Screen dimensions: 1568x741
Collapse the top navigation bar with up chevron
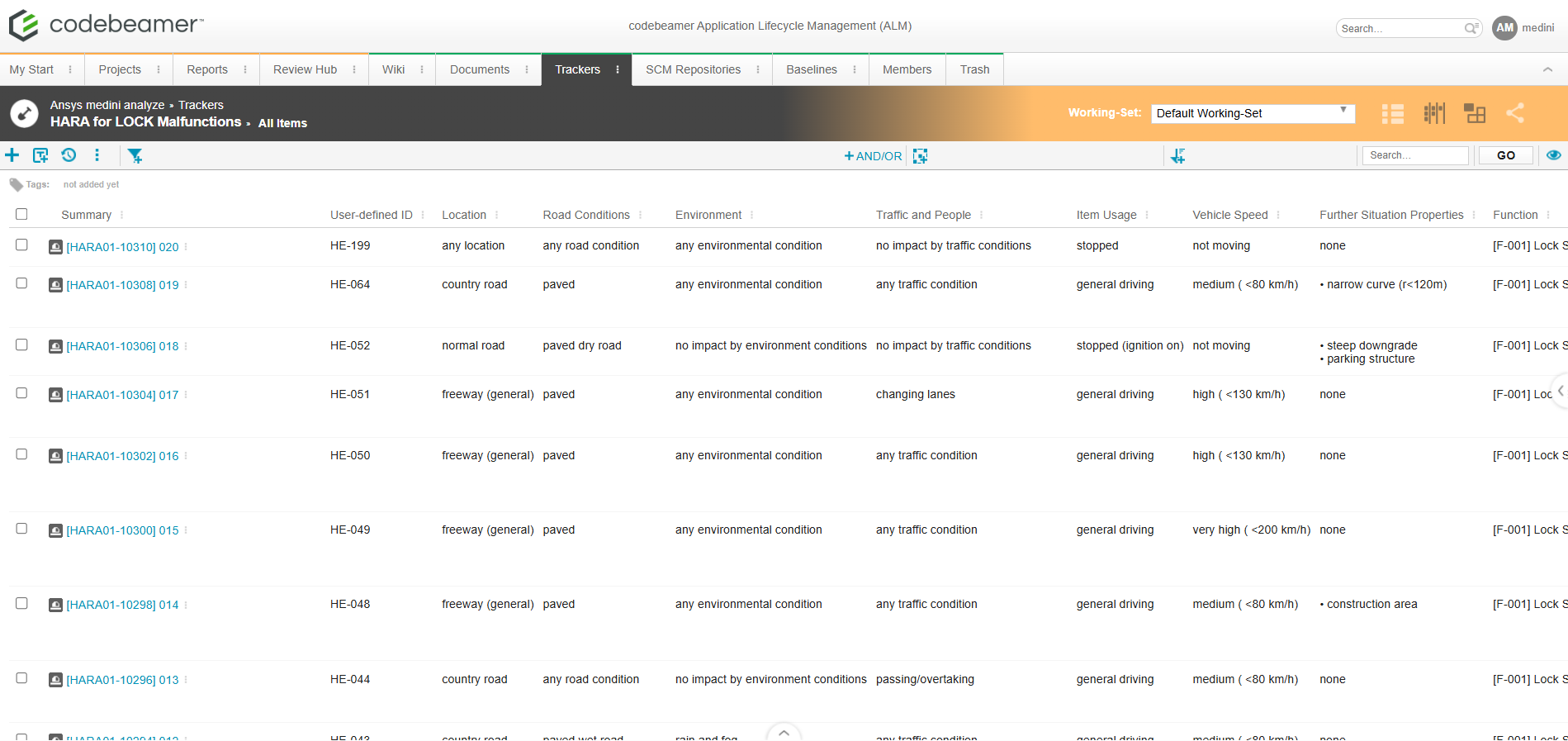pyautogui.click(x=1547, y=70)
